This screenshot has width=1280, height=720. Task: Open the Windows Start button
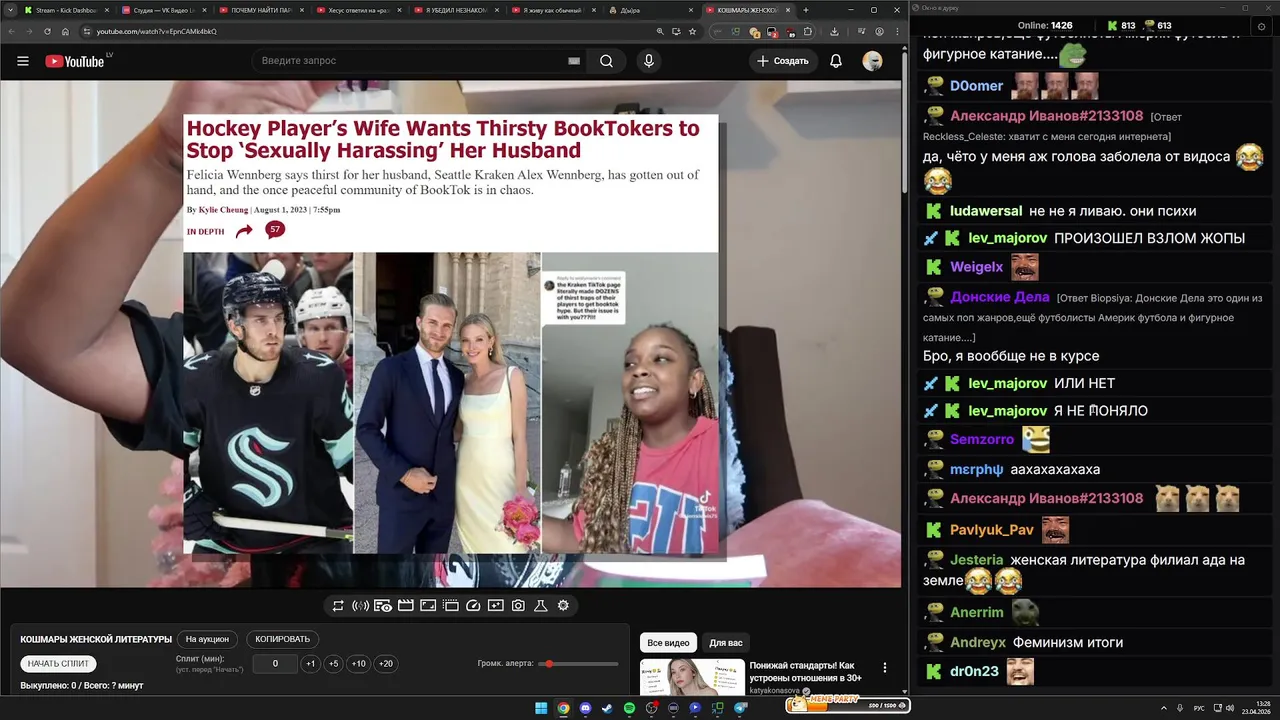tap(541, 708)
